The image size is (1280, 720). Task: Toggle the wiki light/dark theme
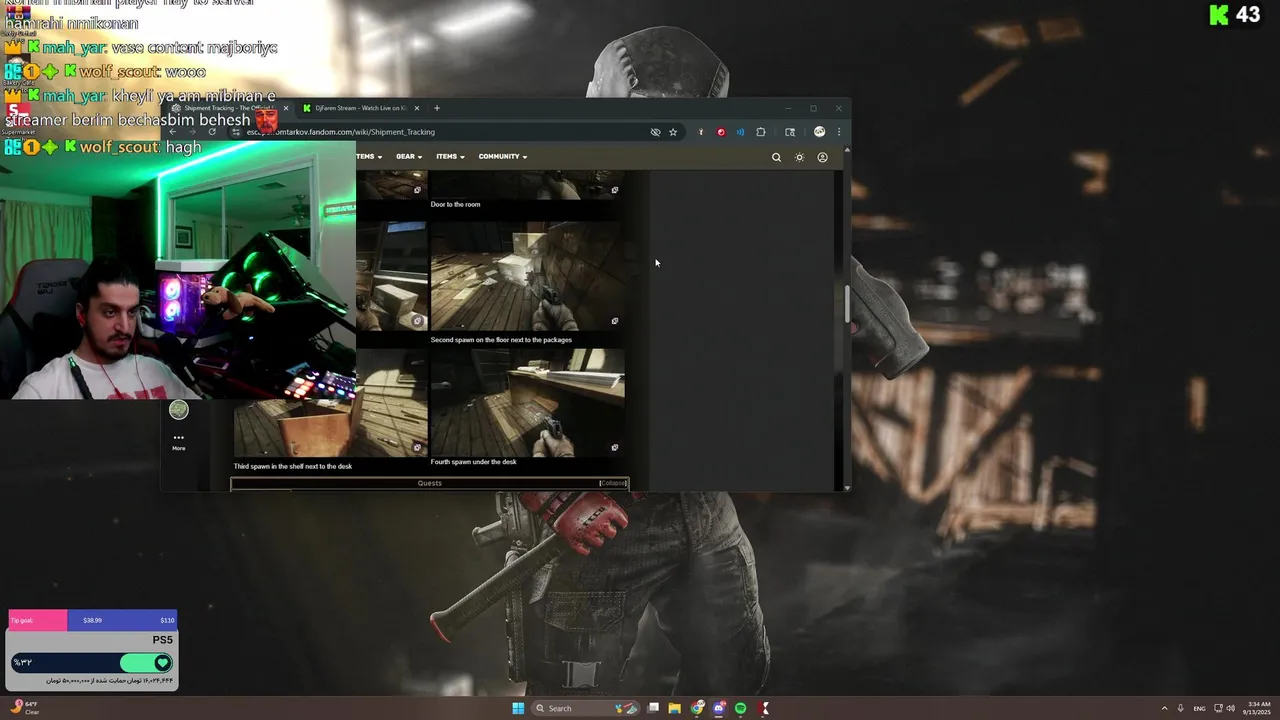pos(799,157)
